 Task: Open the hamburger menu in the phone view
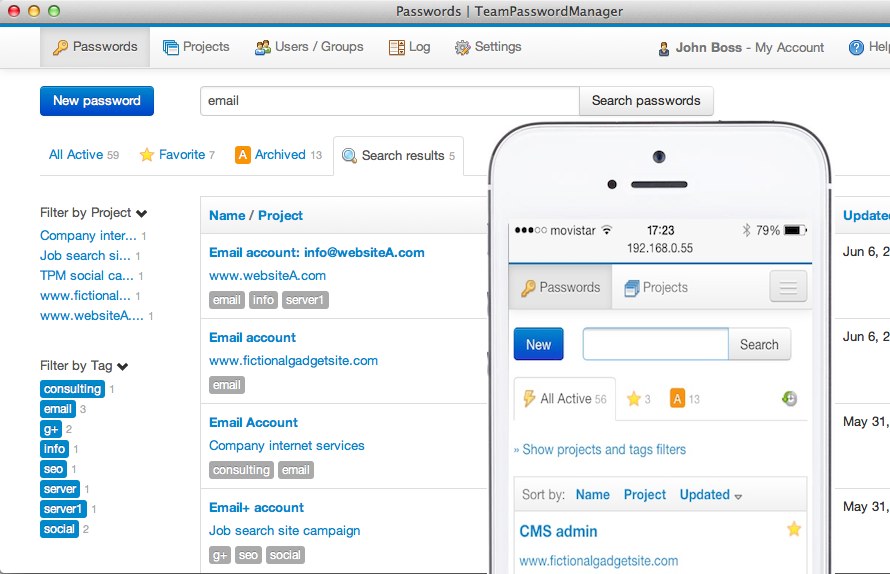coord(788,287)
